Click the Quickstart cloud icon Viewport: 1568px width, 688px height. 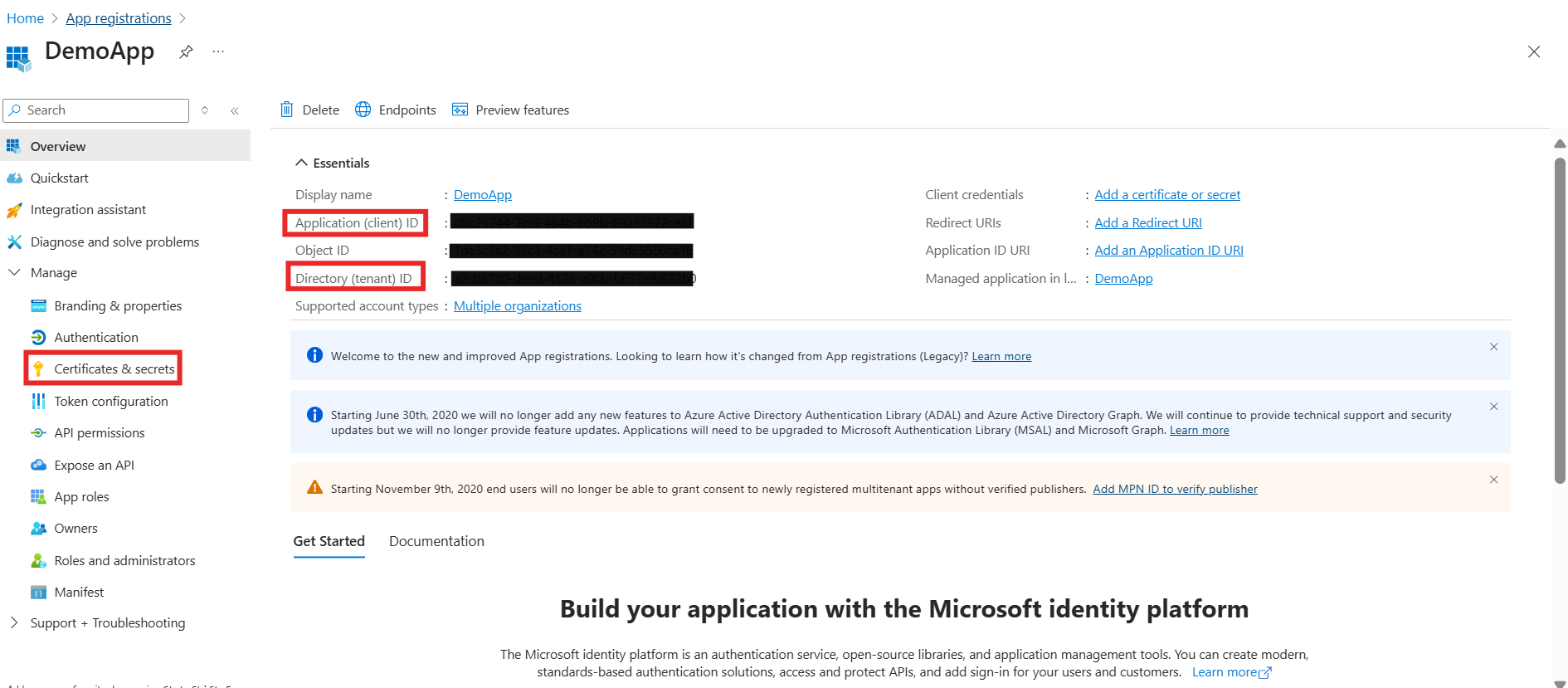(14, 178)
